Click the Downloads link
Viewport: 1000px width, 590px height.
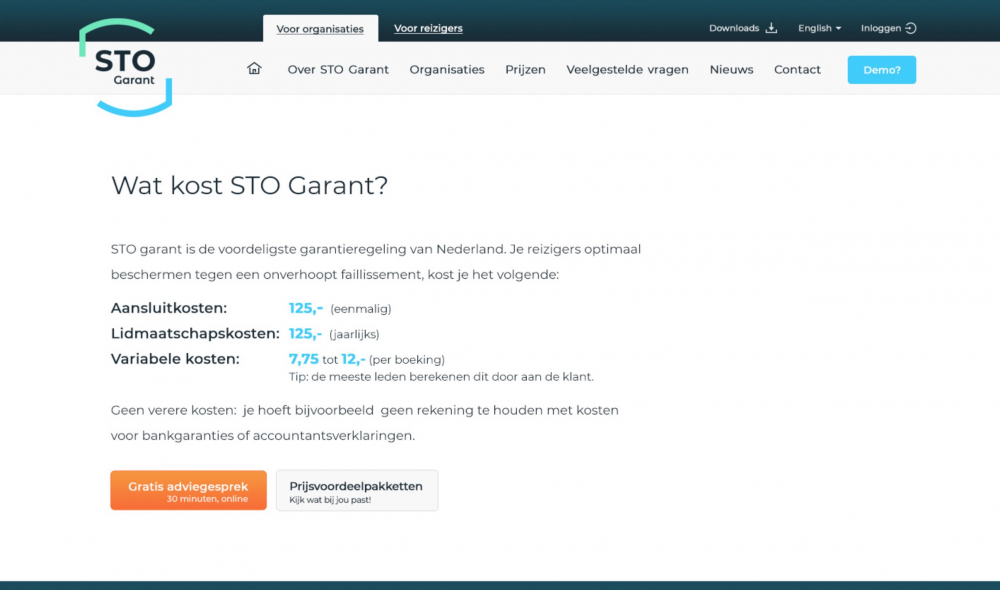[x=734, y=28]
